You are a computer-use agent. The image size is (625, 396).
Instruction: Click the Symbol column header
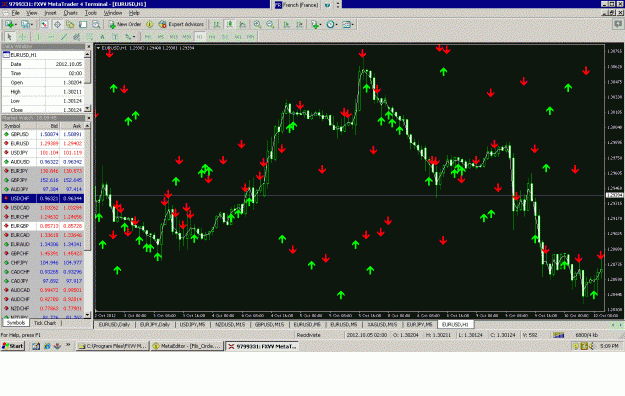pyautogui.click(x=19, y=126)
